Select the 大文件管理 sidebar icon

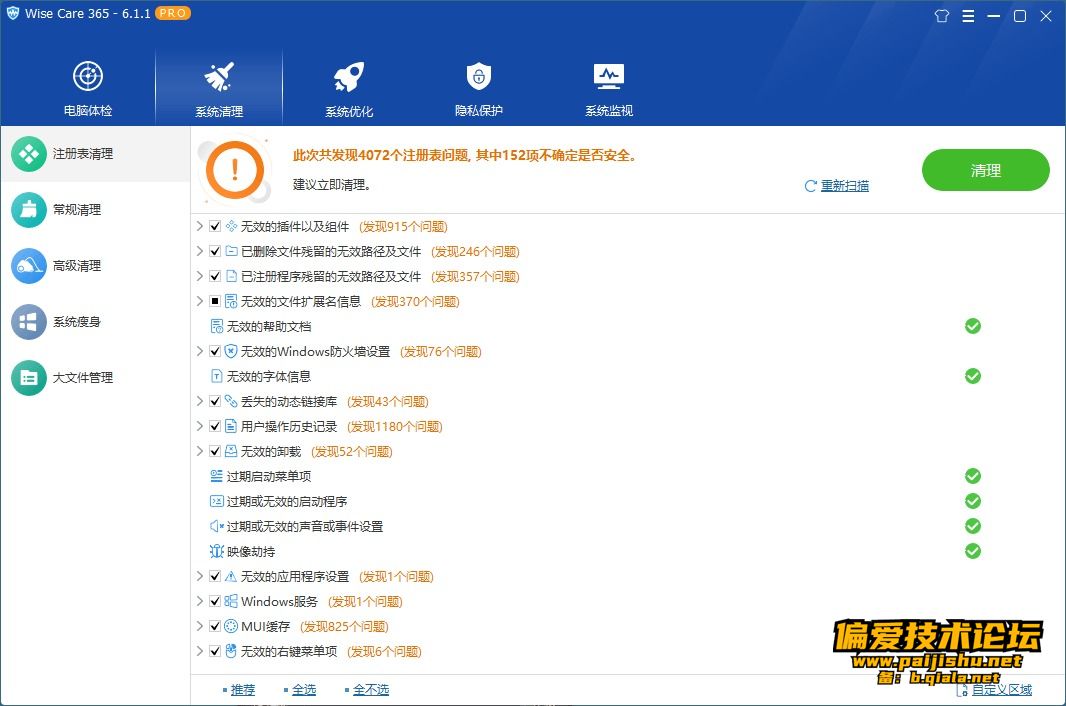(x=29, y=377)
